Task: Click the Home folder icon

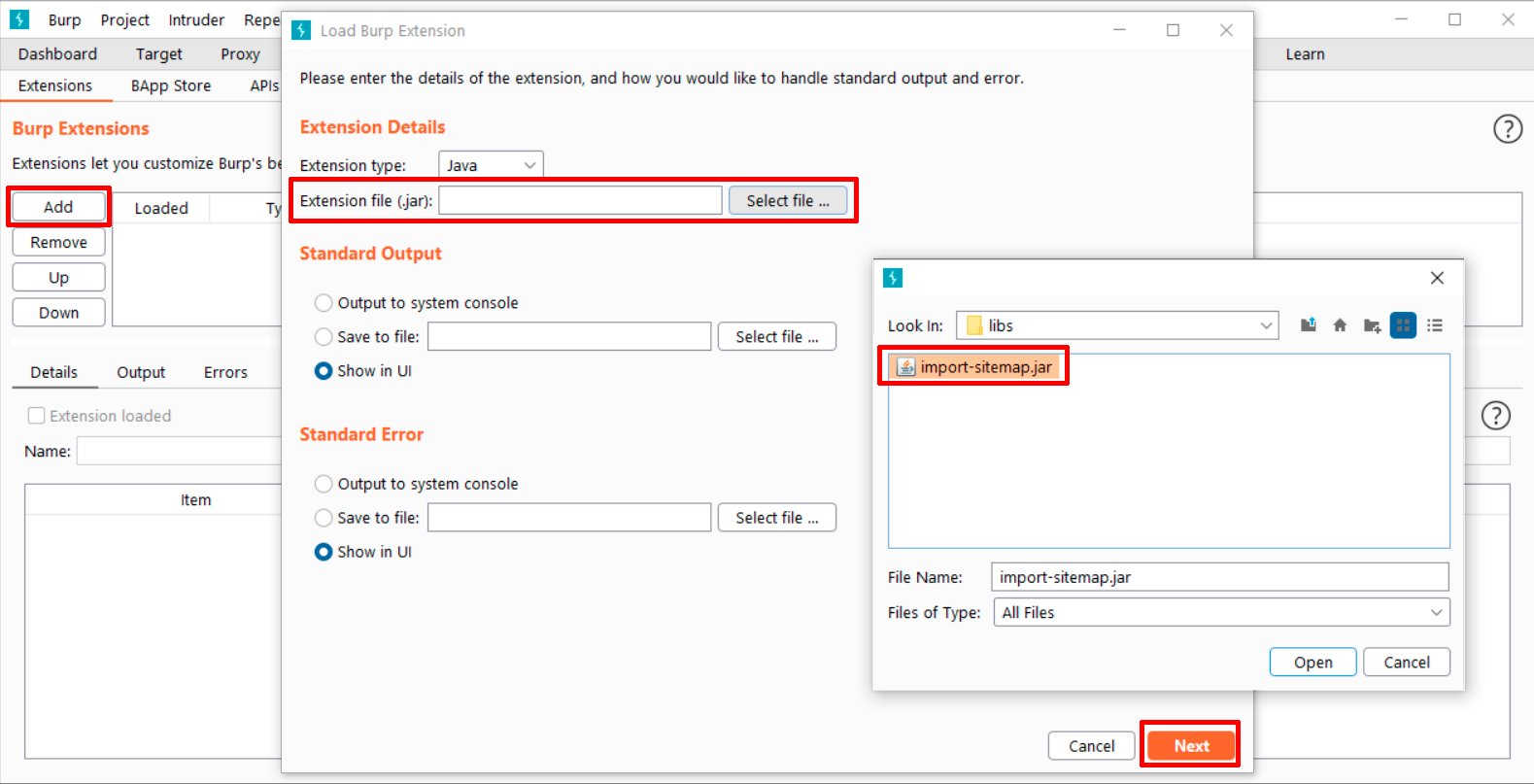Action: (x=1340, y=325)
